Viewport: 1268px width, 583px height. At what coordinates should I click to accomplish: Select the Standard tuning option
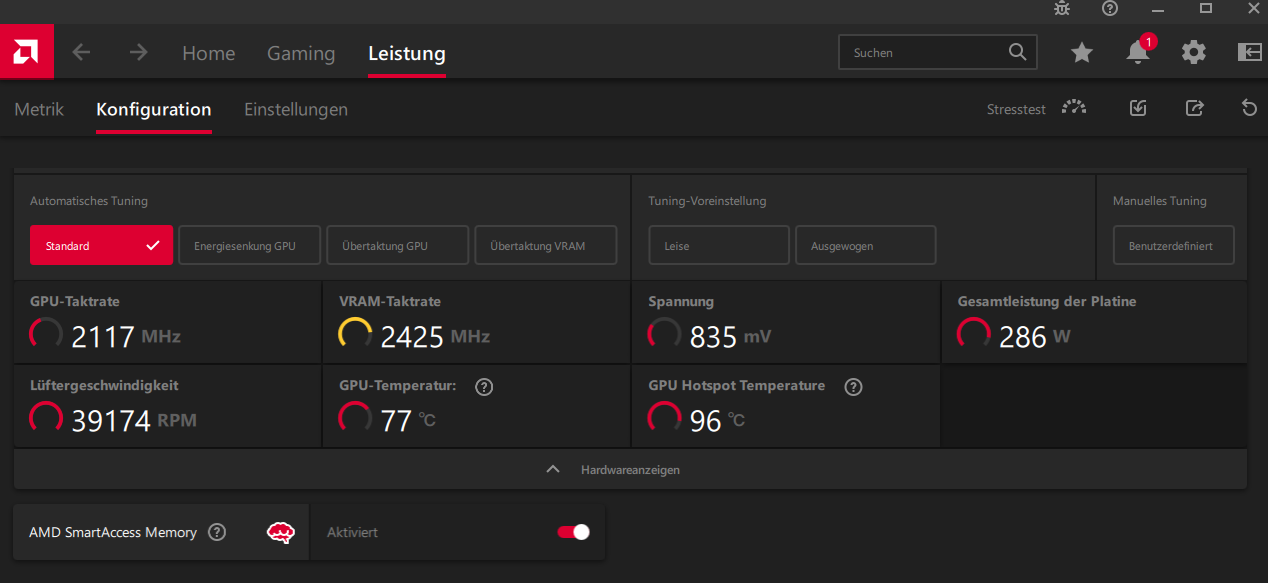101,245
